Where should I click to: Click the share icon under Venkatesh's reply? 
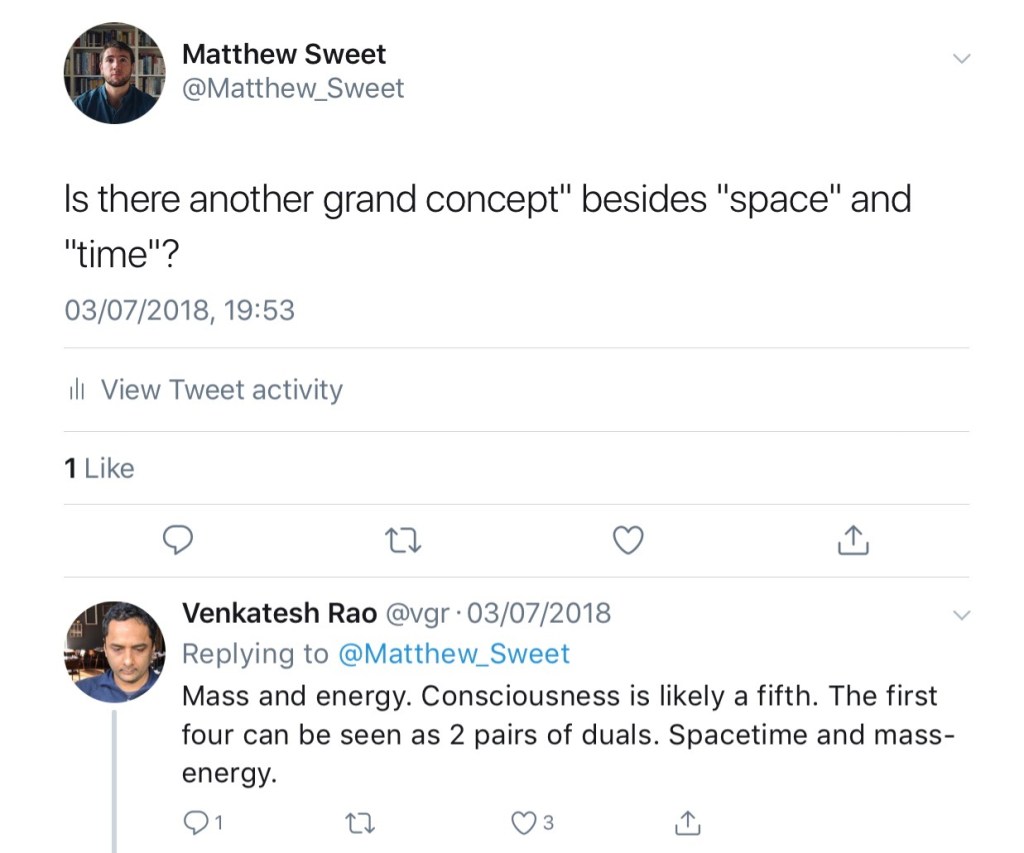pos(687,822)
